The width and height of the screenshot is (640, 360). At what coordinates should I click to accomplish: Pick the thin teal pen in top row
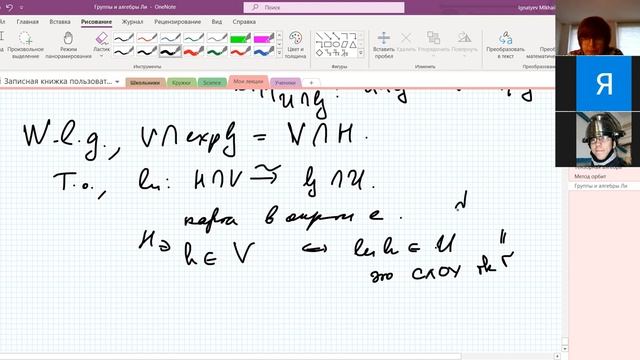(x=193, y=38)
